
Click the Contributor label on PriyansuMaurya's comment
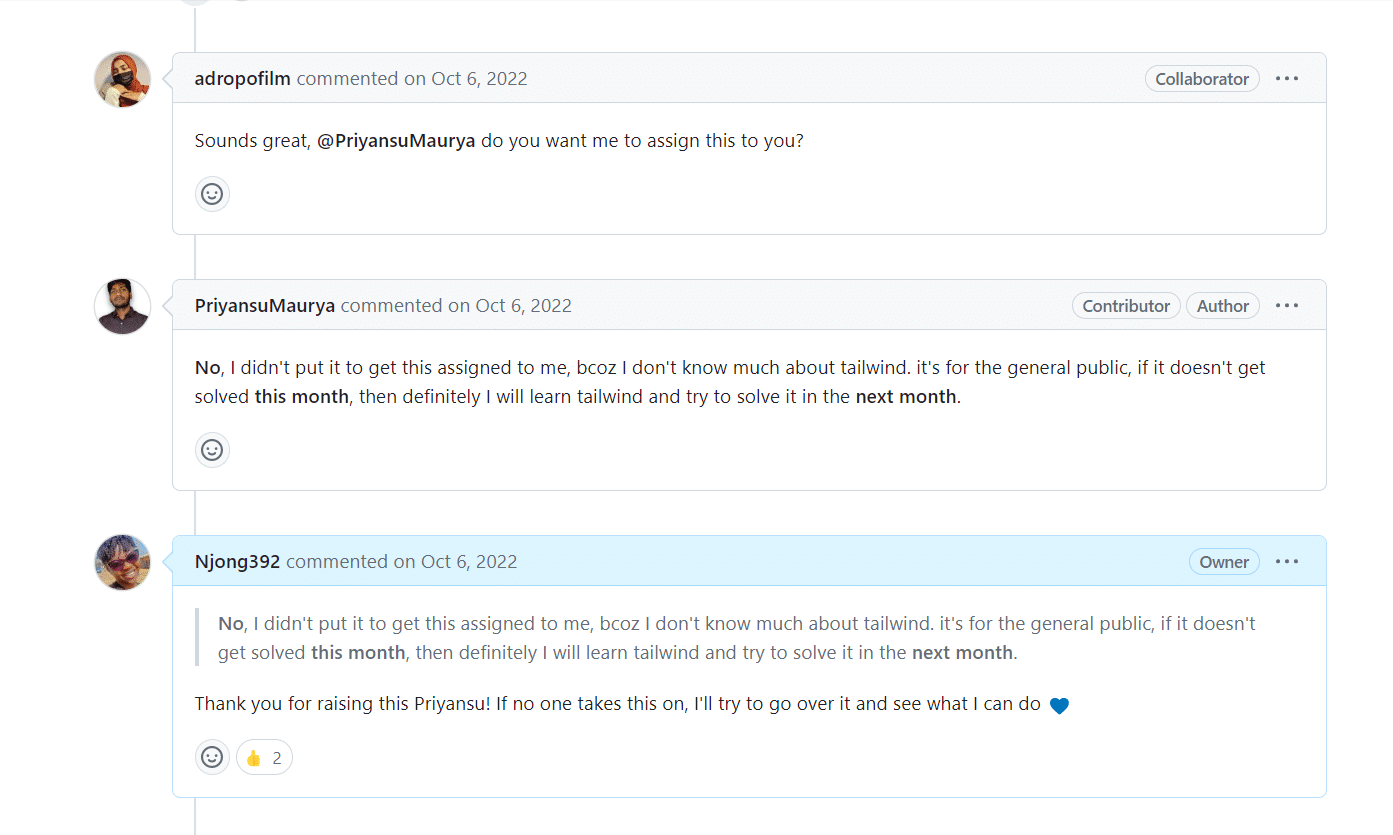[1126, 305]
